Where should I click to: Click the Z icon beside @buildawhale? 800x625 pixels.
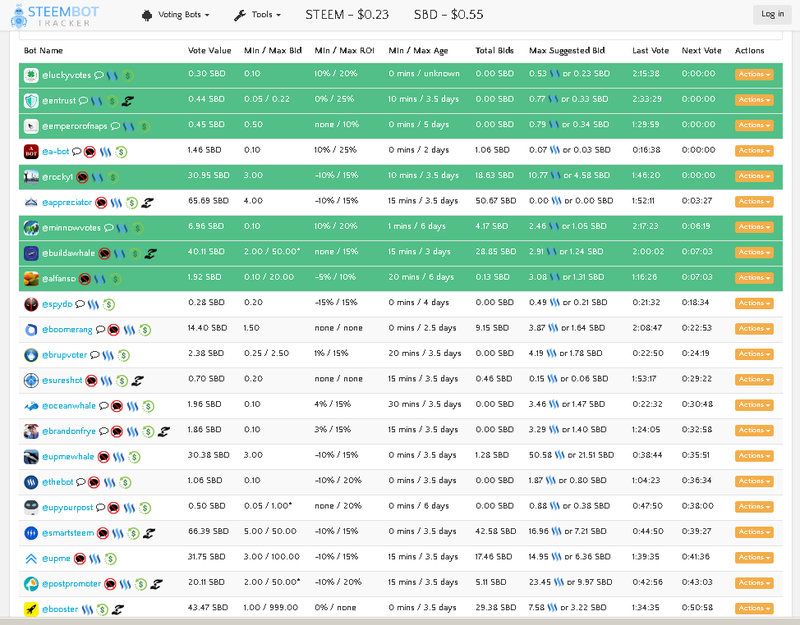click(151, 253)
